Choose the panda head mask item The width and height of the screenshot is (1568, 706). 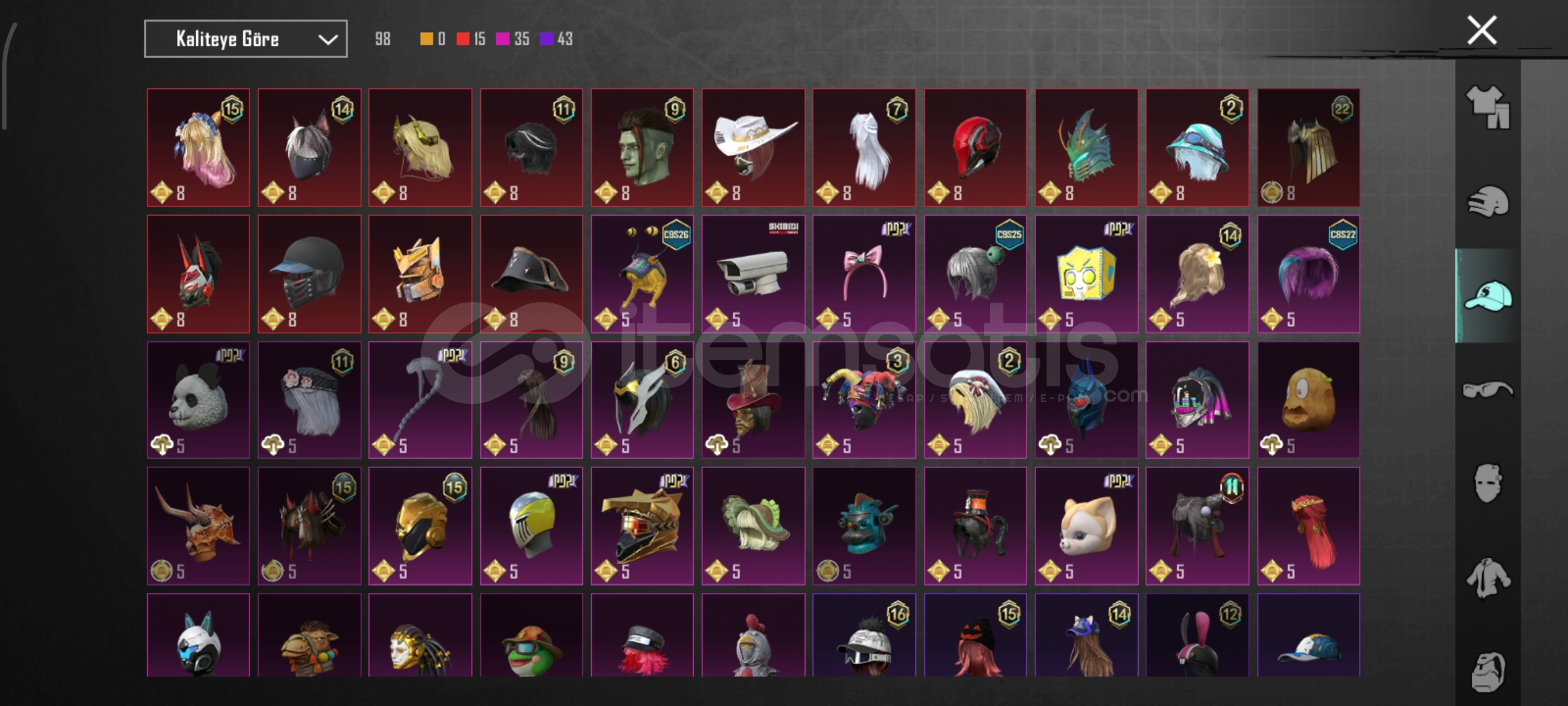coord(198,400)
